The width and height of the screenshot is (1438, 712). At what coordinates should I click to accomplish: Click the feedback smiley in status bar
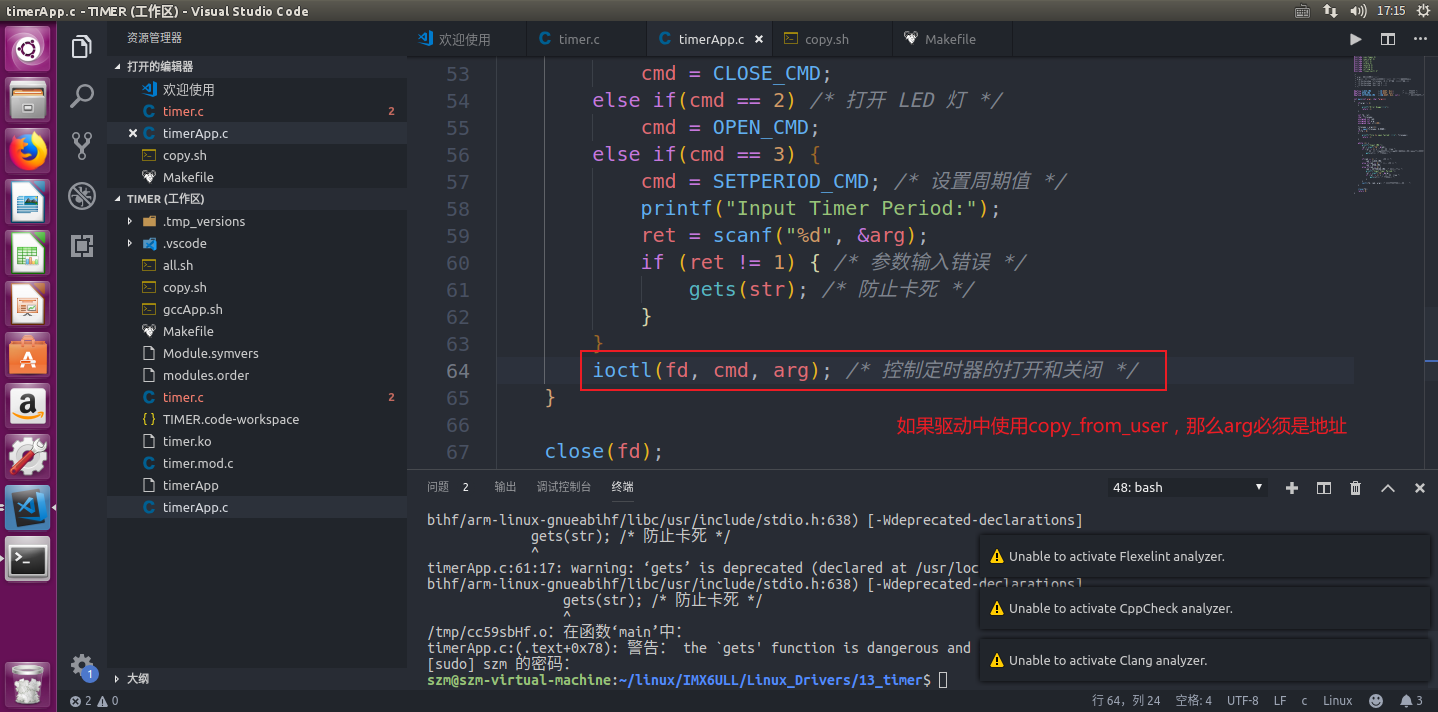pos(1376,701)
